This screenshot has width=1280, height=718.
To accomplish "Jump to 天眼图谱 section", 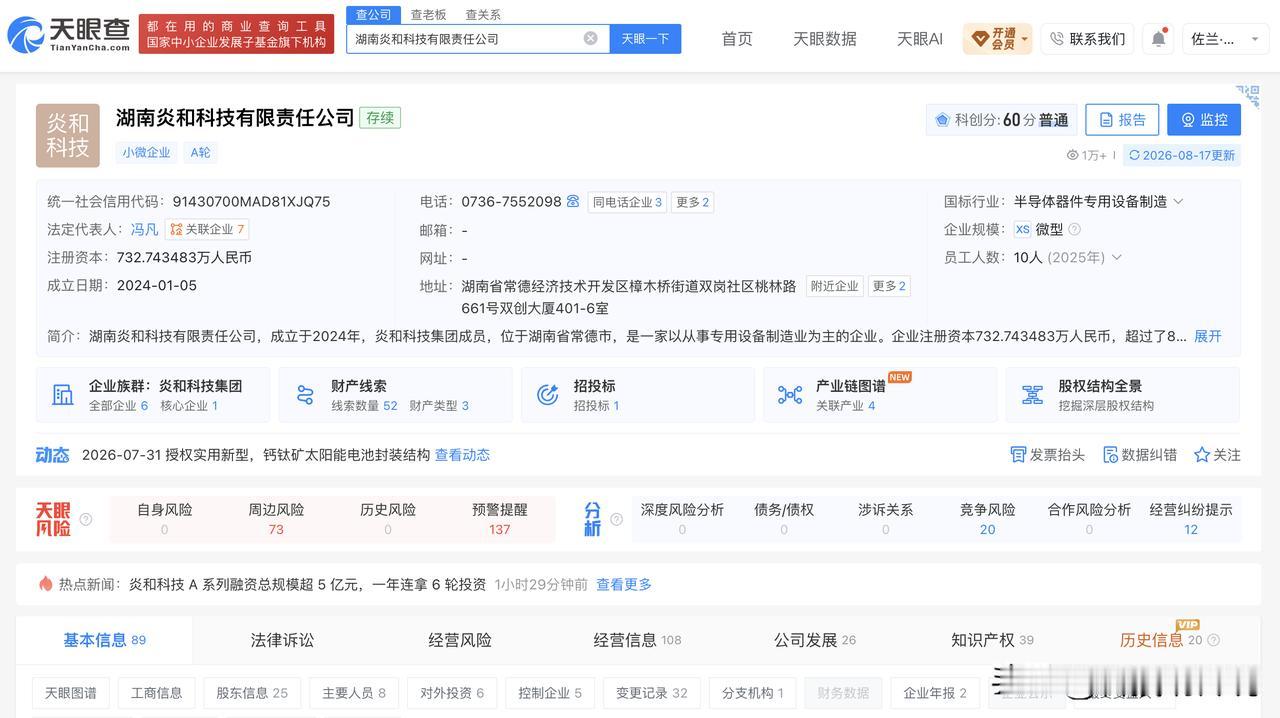I will click(71, 693).
